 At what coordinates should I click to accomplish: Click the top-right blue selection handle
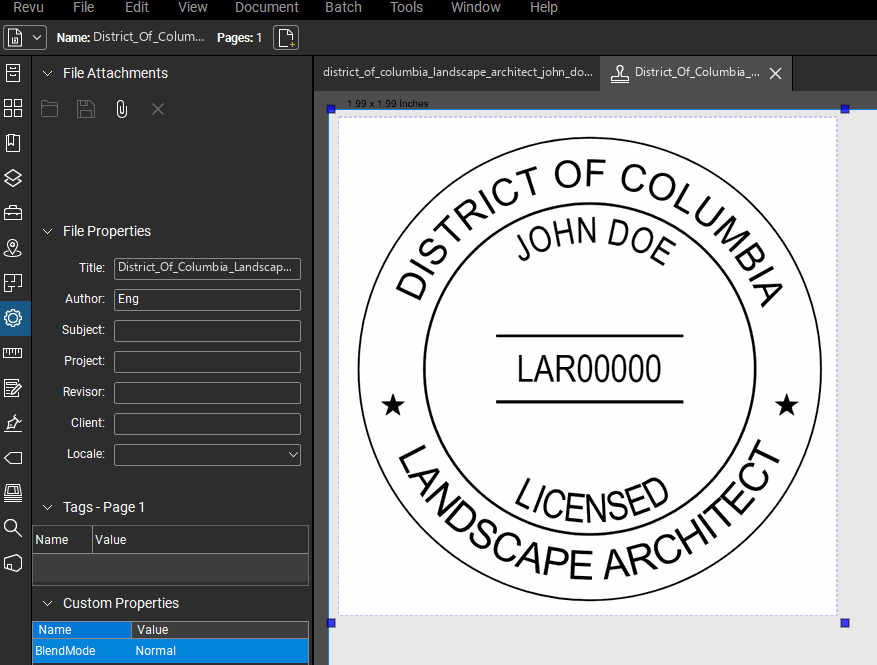click(845, 109)
